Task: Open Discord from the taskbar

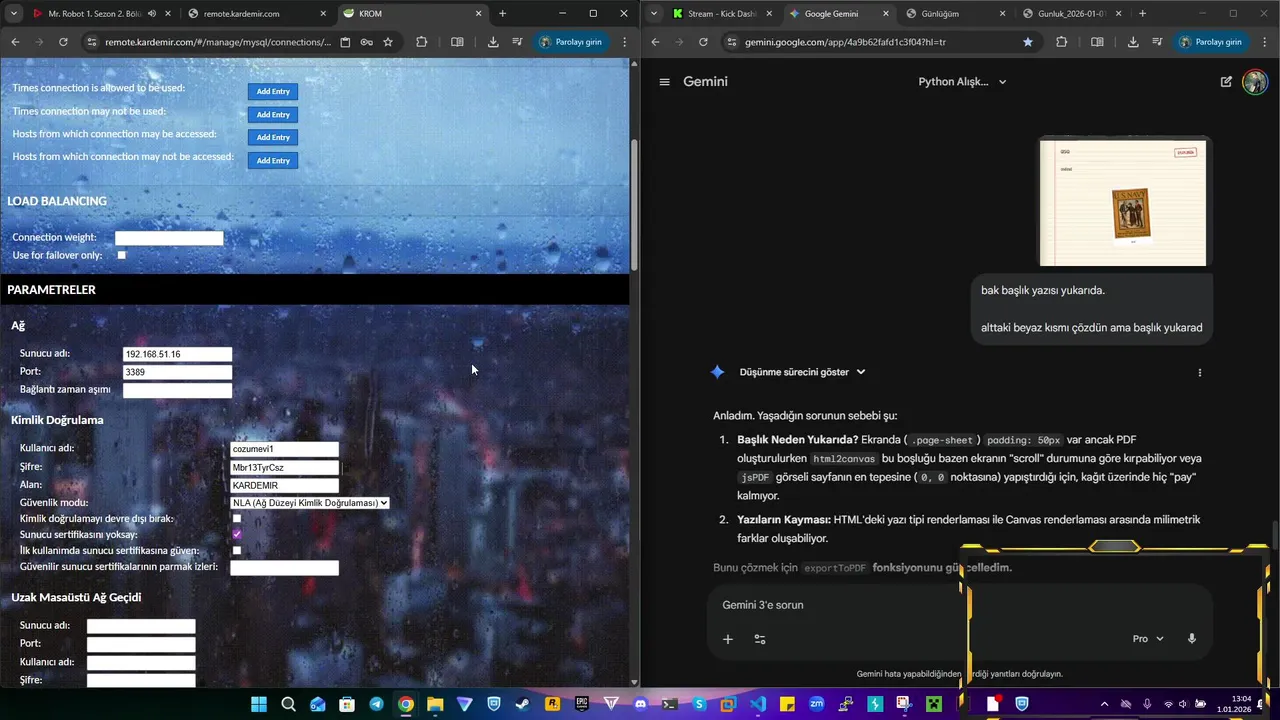Action: point(641,704)
